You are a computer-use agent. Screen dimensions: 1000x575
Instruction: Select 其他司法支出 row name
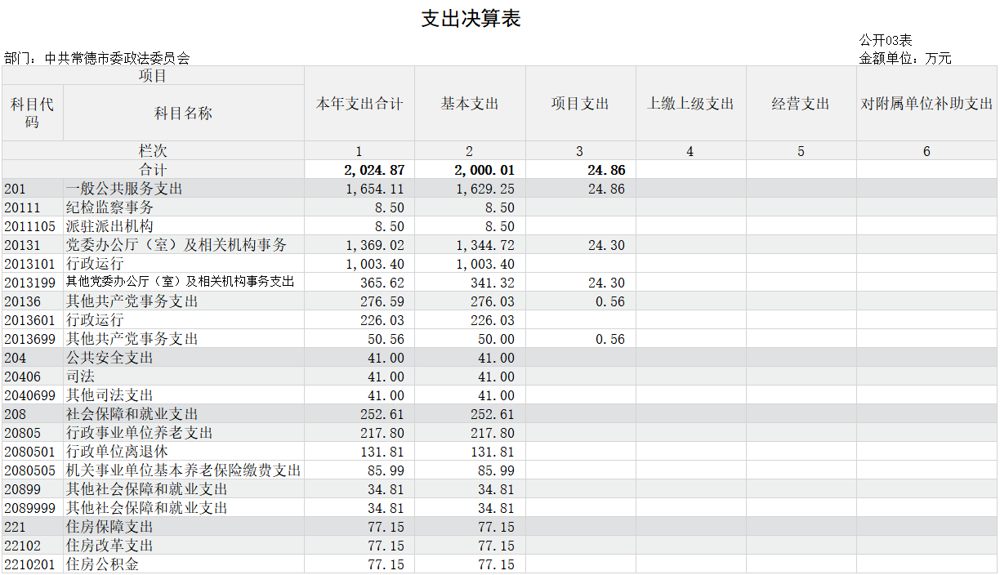110,395
